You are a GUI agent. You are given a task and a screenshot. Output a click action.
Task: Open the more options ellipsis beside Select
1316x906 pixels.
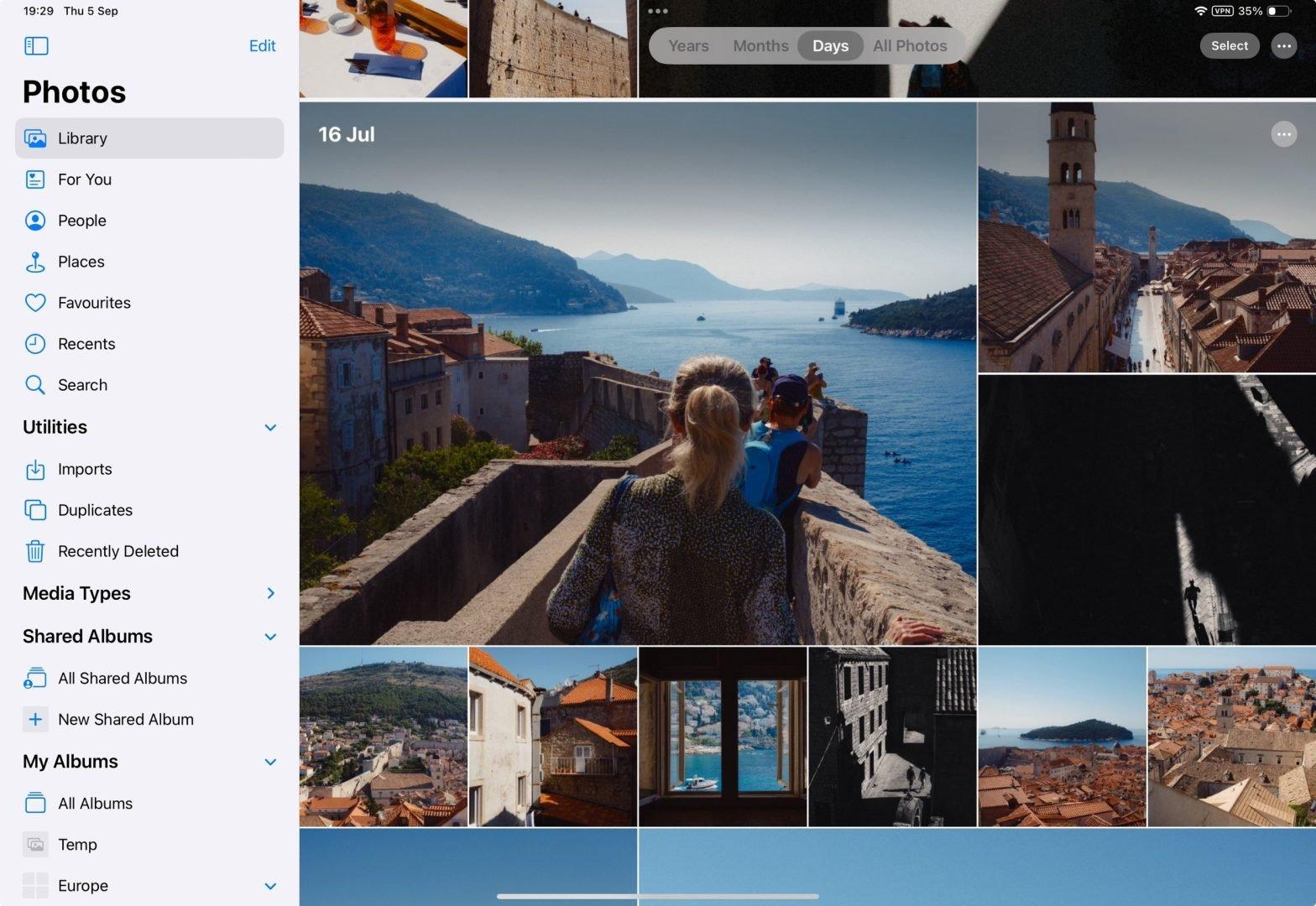[x=1284, y=46]
